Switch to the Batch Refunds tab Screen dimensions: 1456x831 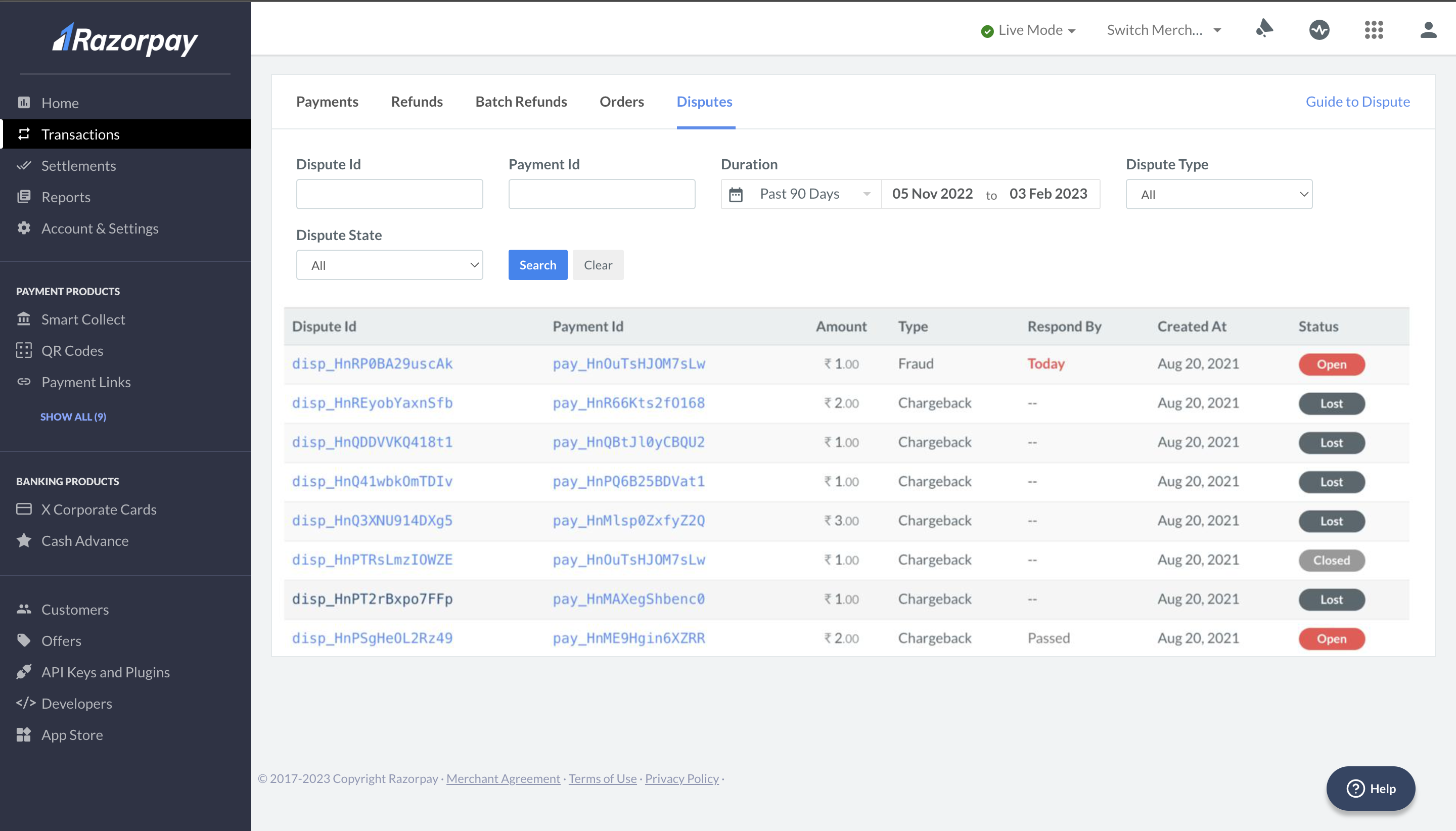tap(521, 101)
